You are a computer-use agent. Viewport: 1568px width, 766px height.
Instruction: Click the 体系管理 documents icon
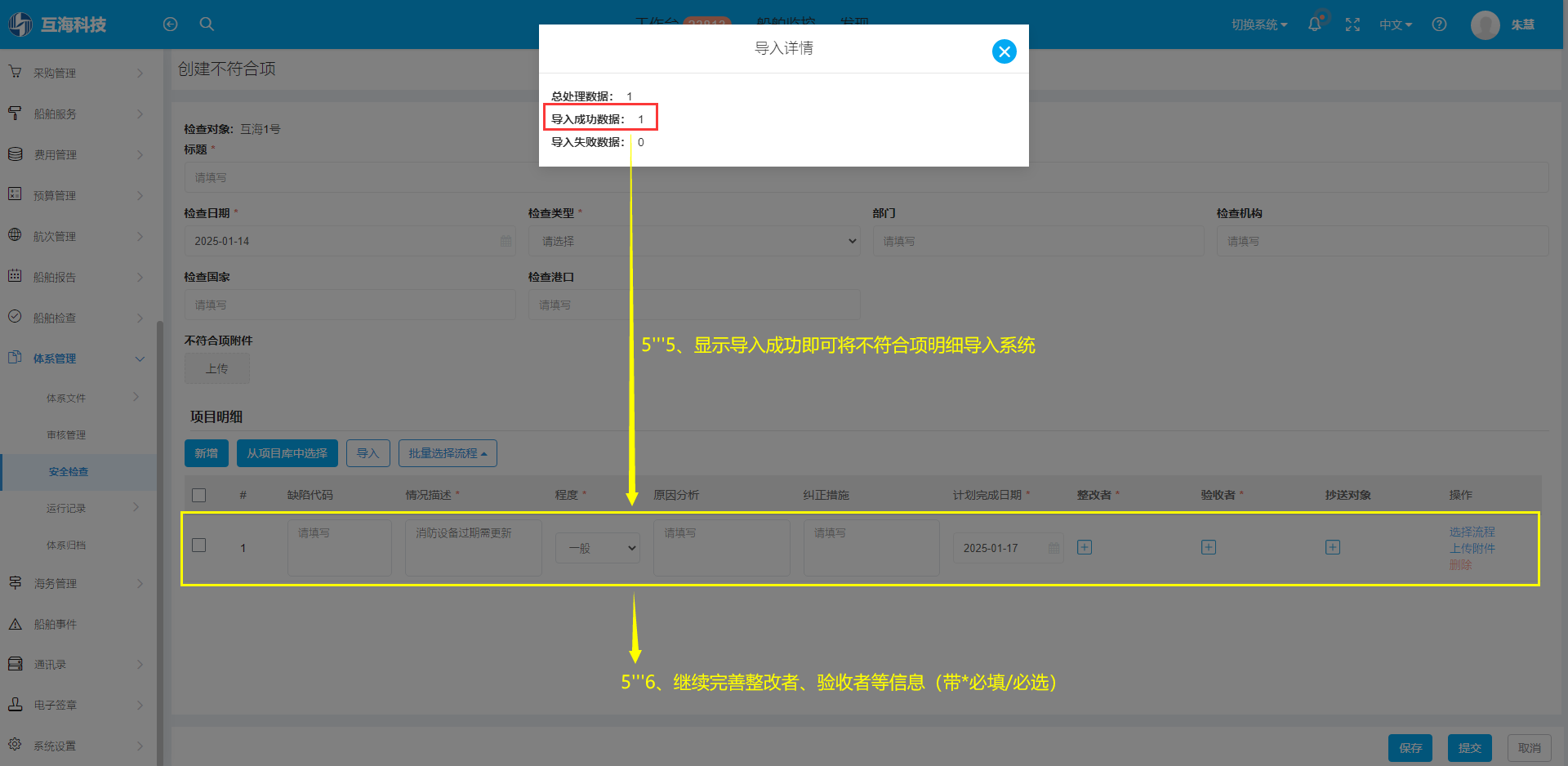coord(15,358)
